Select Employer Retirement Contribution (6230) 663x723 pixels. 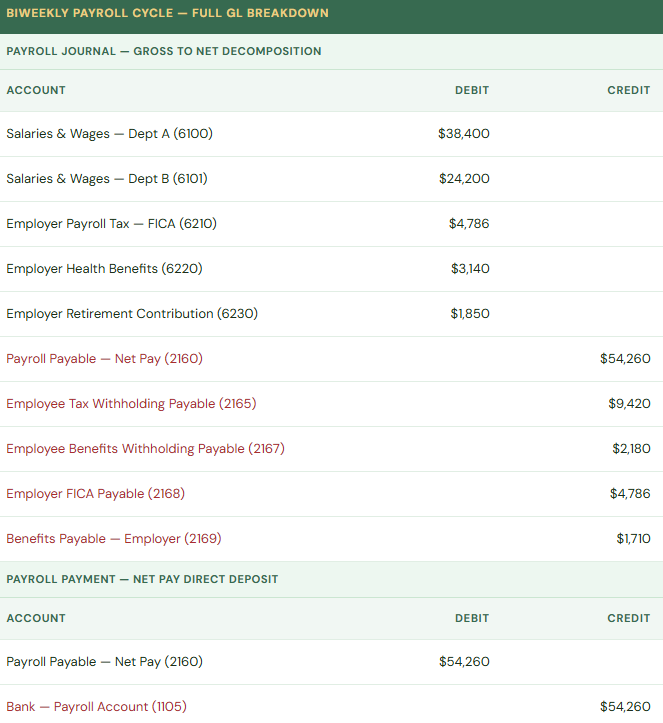[x=132, y=314]
